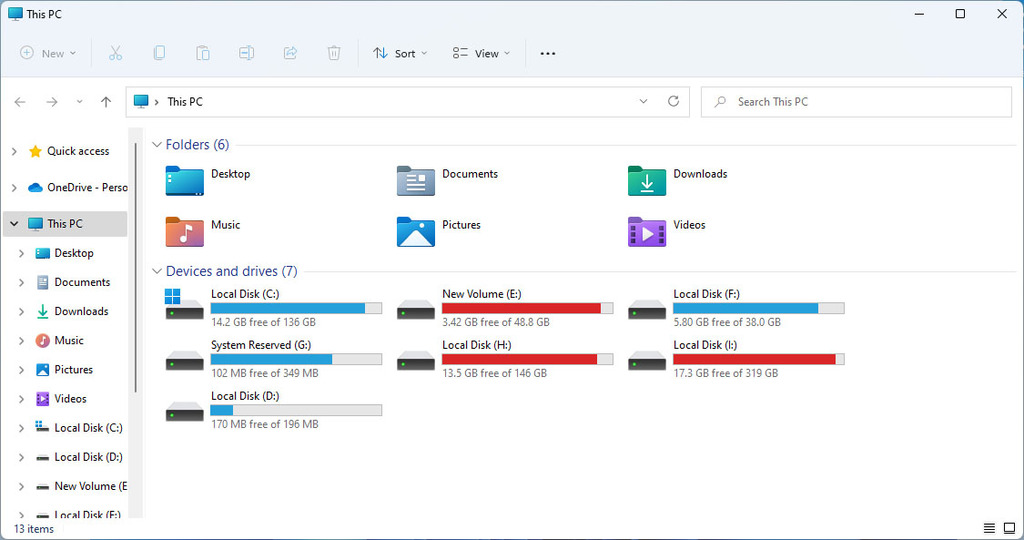The width and height of the screenshot is (1024, 540).
Task: Select Local Disk (C:) drive icon
Action: point(185,304)
